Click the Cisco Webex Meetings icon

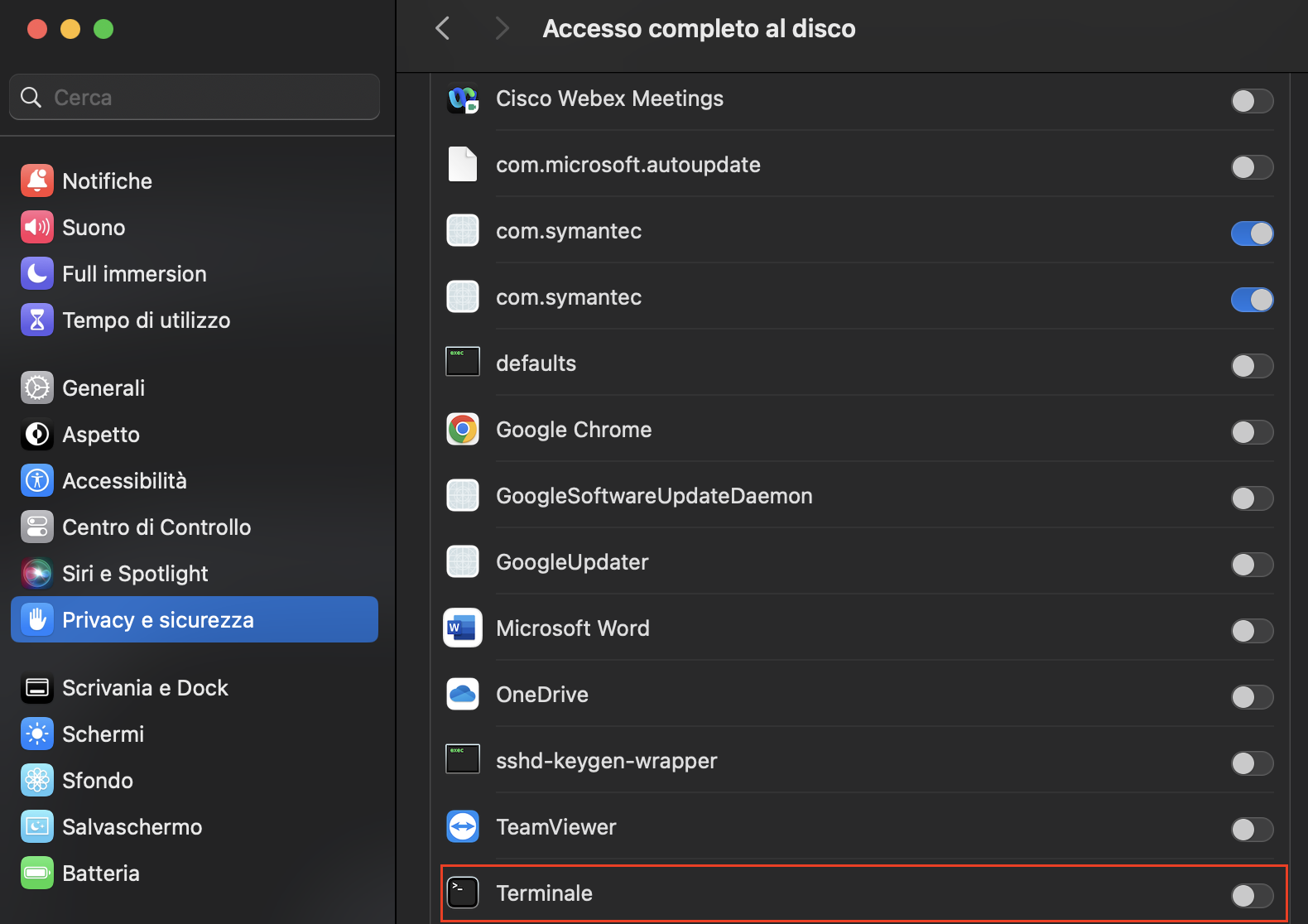463,99
